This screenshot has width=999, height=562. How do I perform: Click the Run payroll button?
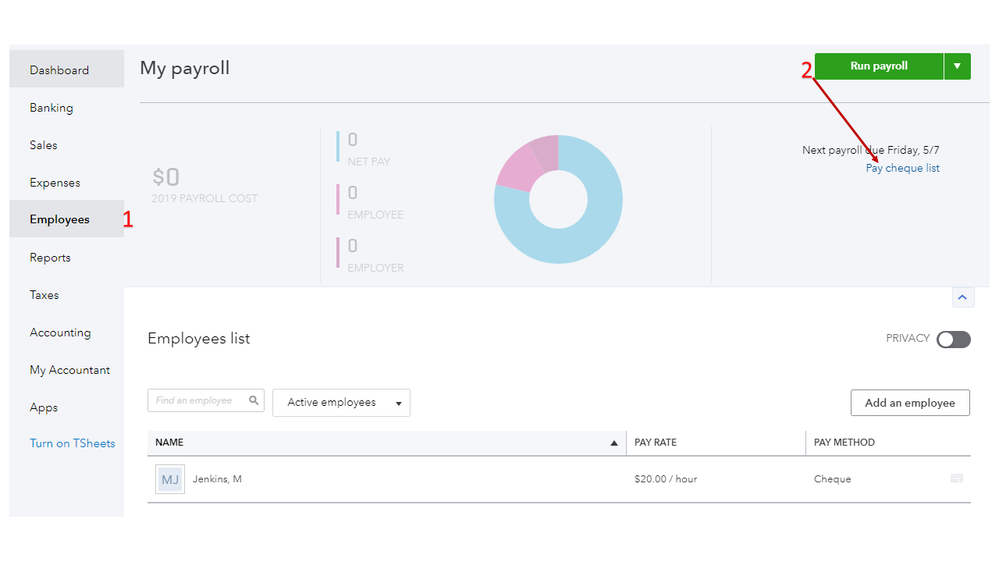point(878,66)
